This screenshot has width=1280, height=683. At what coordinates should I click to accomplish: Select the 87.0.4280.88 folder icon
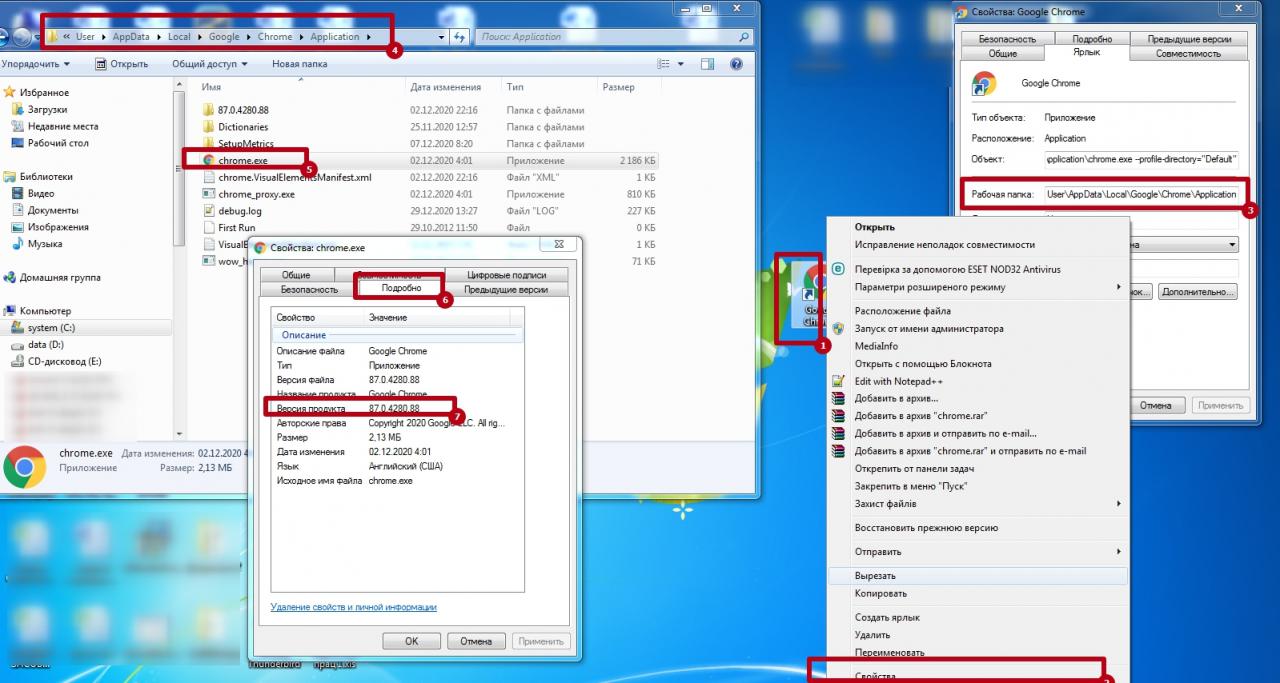point(208,110)
